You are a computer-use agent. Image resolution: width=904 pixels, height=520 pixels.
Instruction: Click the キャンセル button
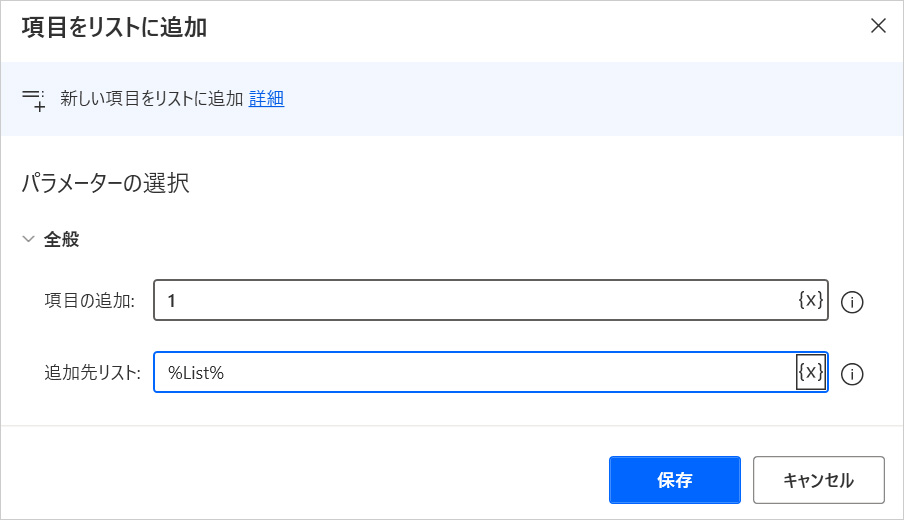coord(818,480)
